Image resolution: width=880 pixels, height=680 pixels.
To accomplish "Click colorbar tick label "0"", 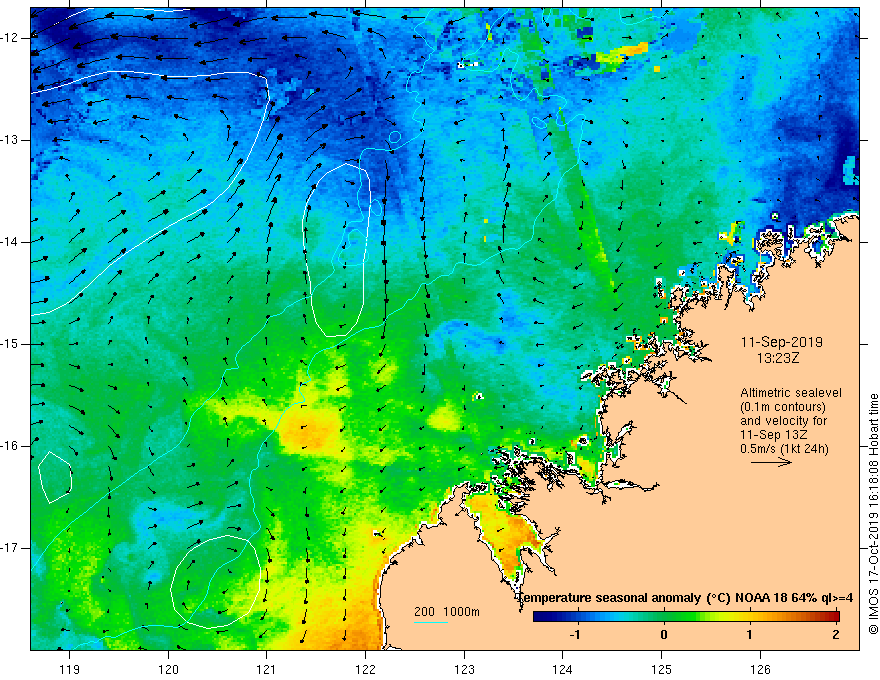I will click(664, 635).
